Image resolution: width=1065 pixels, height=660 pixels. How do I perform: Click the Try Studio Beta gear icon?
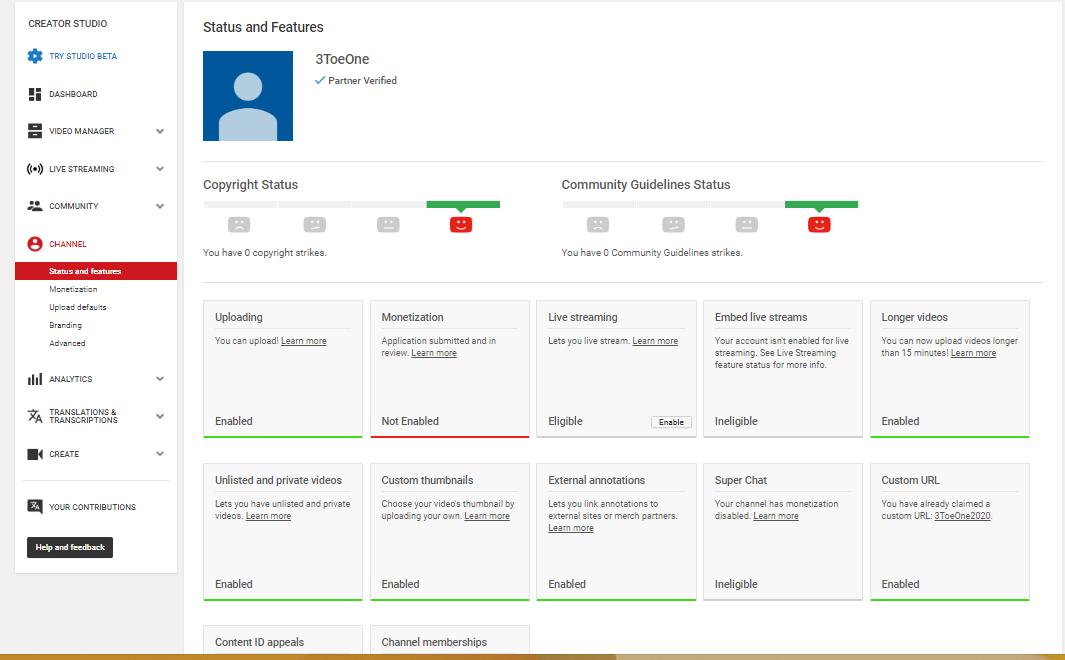point(35,56)
